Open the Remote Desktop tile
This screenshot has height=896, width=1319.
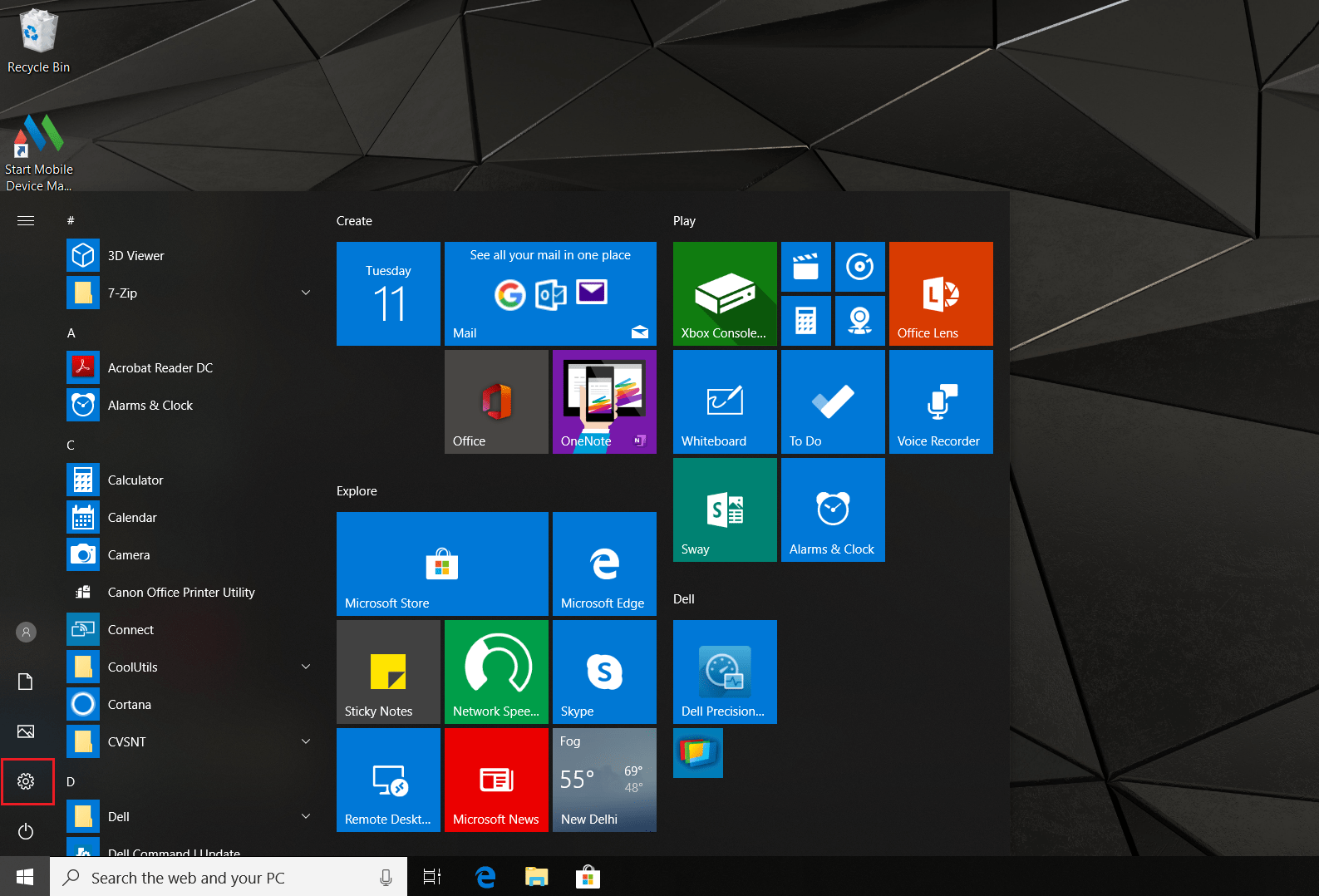pyautogui.click(x=388, y=780)
